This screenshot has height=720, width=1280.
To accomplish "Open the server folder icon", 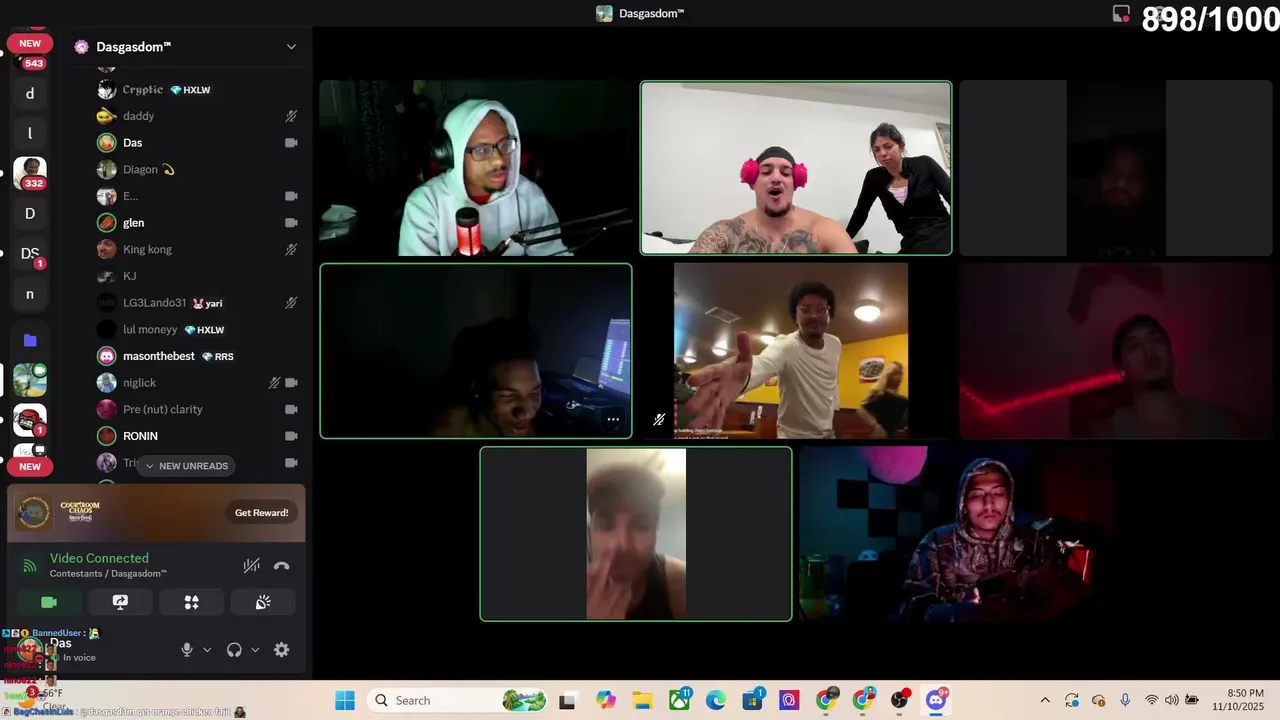I will [x=30, y=340].
